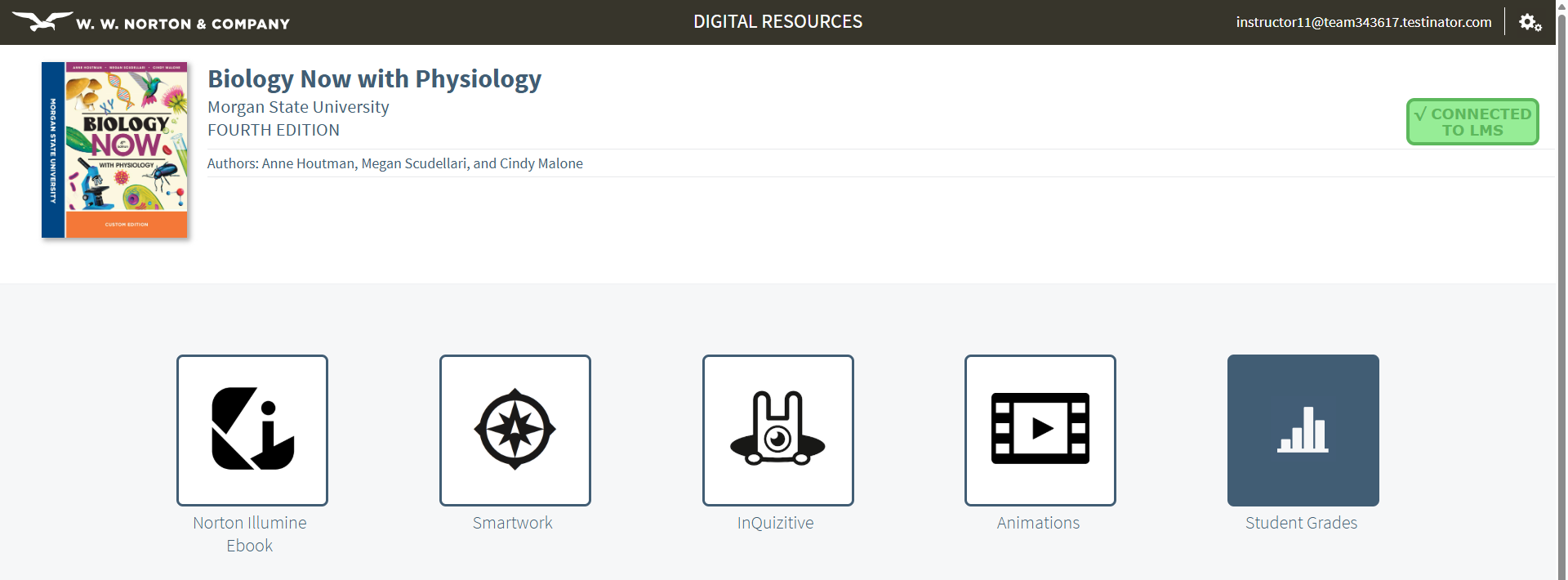
Task: Click the Digital Resources header text
Action: point(778,22)
